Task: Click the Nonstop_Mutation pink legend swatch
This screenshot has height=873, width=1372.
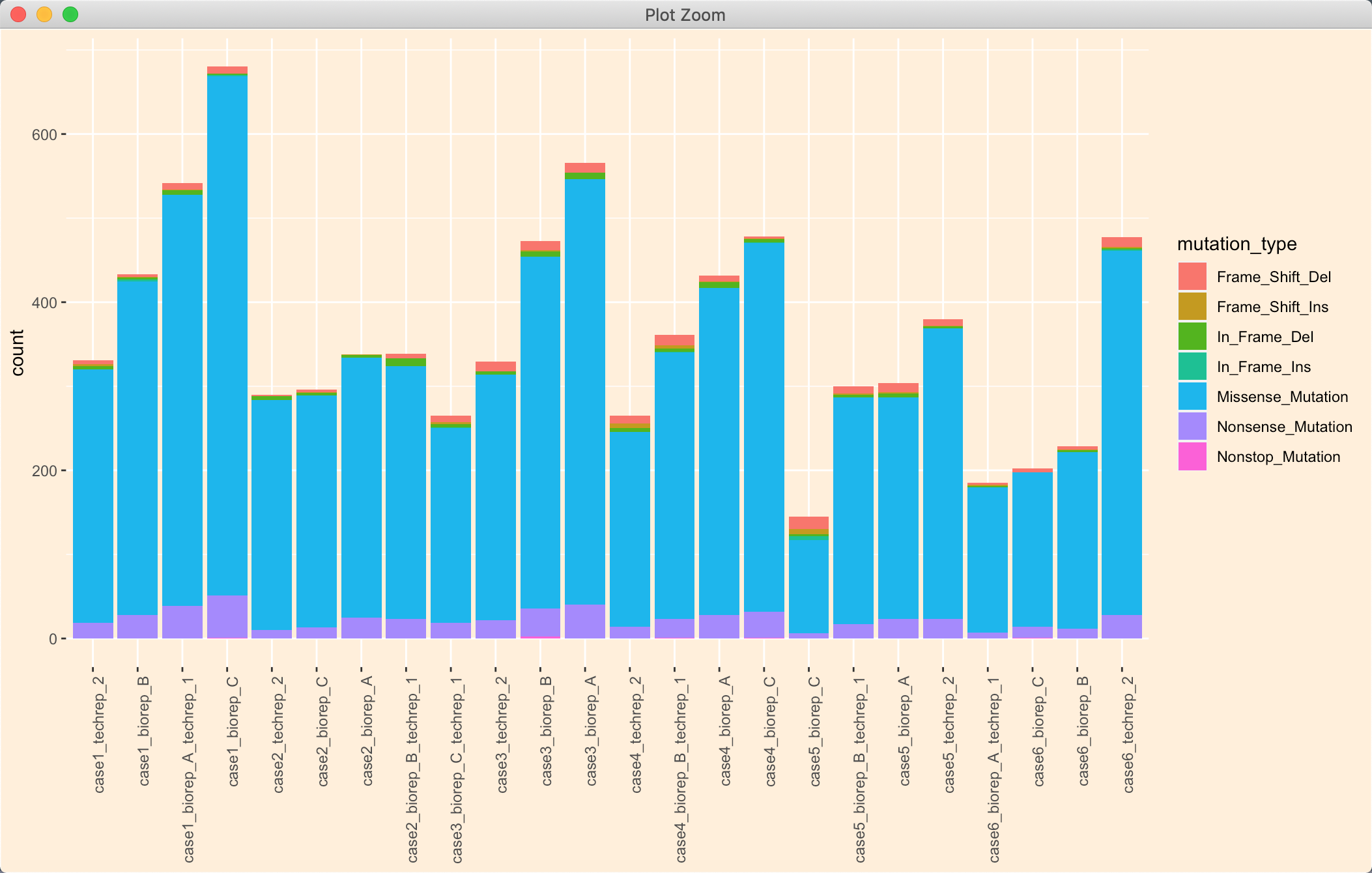Action: point(1192,456)
